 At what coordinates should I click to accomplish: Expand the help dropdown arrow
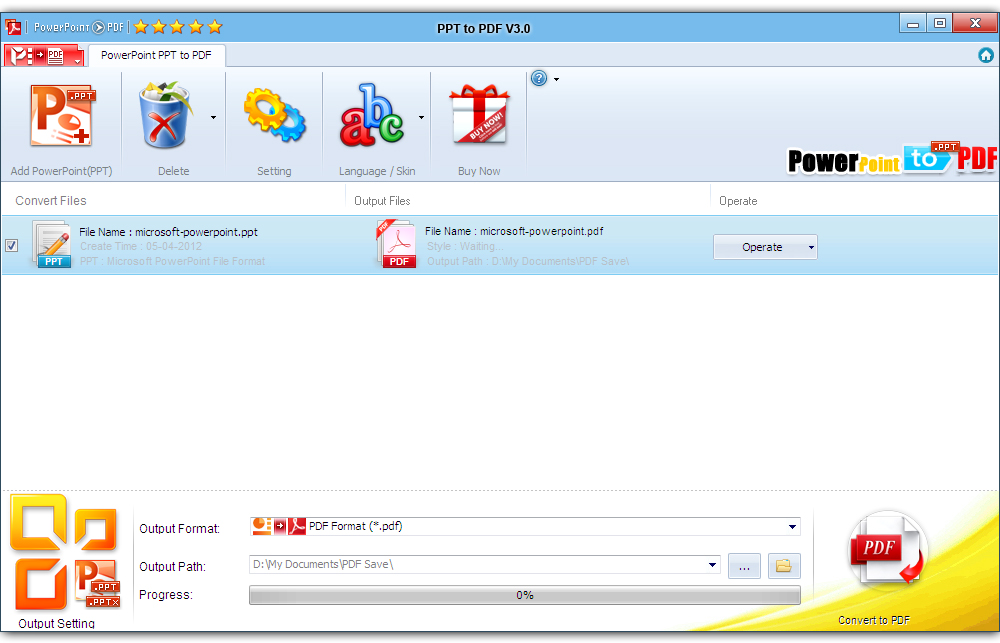[556, 79]
